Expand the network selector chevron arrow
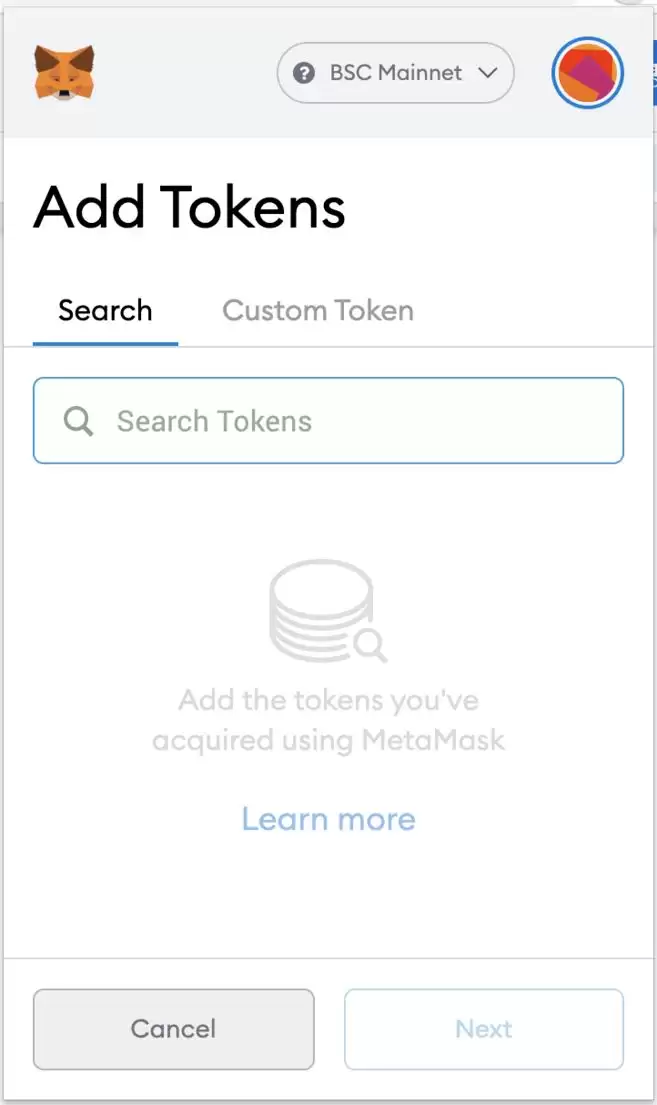 [x=488, y=73]
